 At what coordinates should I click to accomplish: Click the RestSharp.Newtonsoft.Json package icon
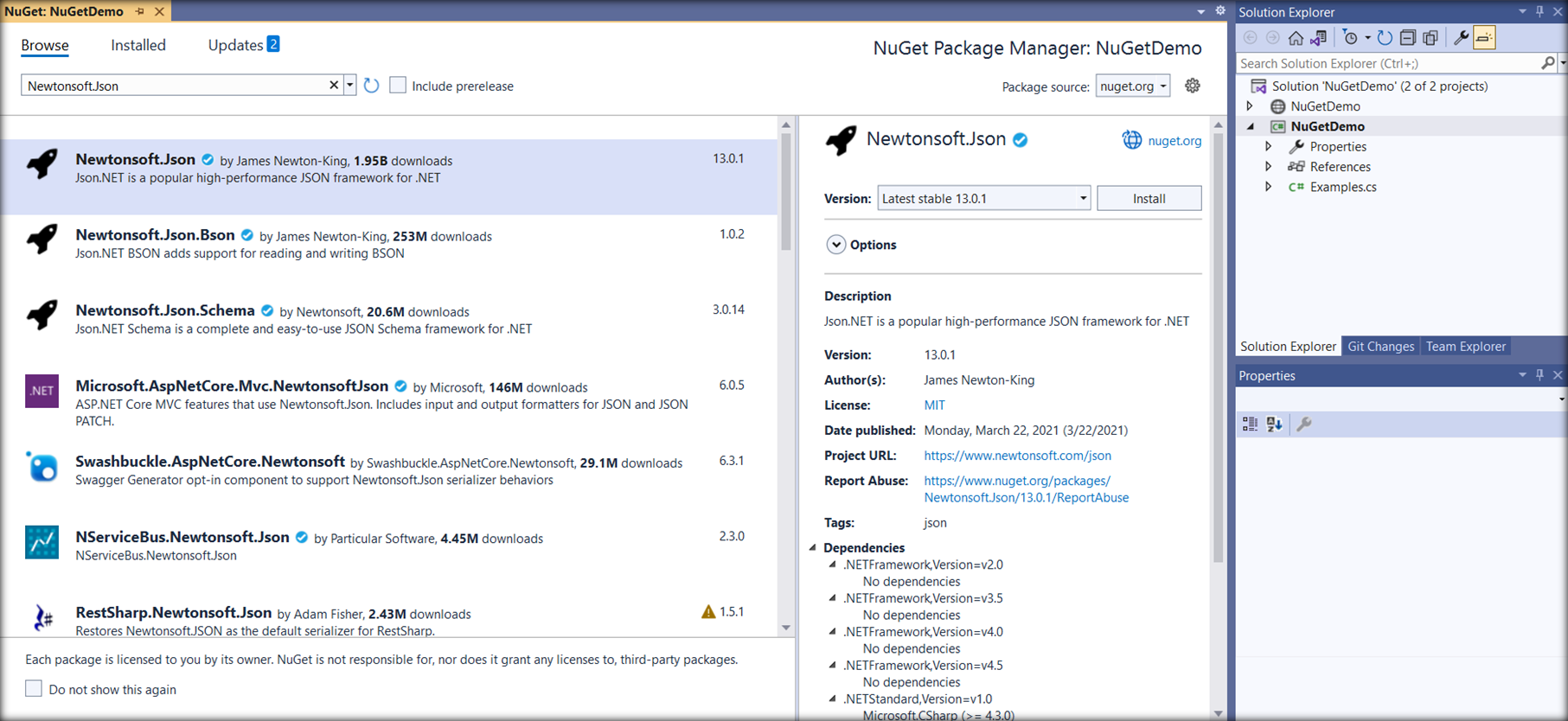[x=42, y=617]
